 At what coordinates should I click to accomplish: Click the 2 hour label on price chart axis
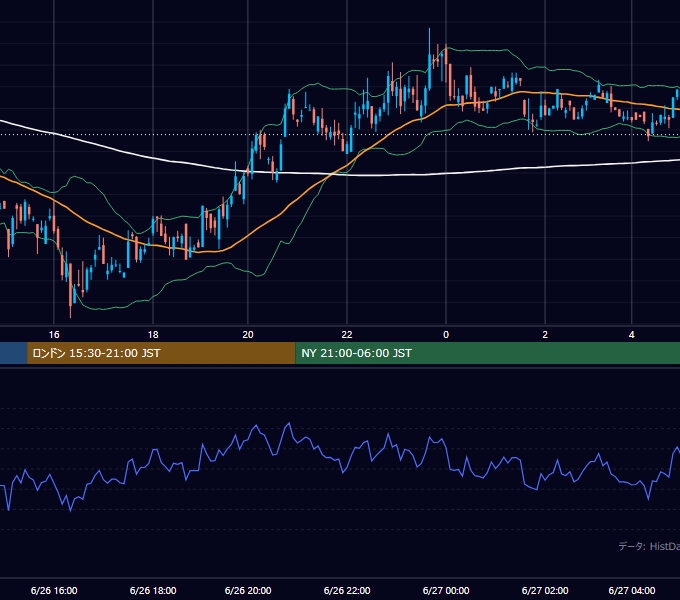(545, 335)
